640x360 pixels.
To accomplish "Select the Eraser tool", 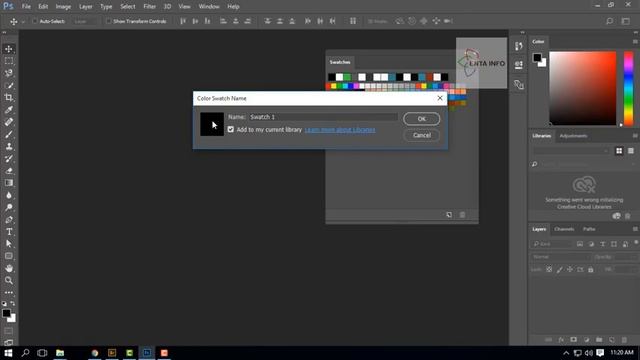I will [x=9, y=171].
